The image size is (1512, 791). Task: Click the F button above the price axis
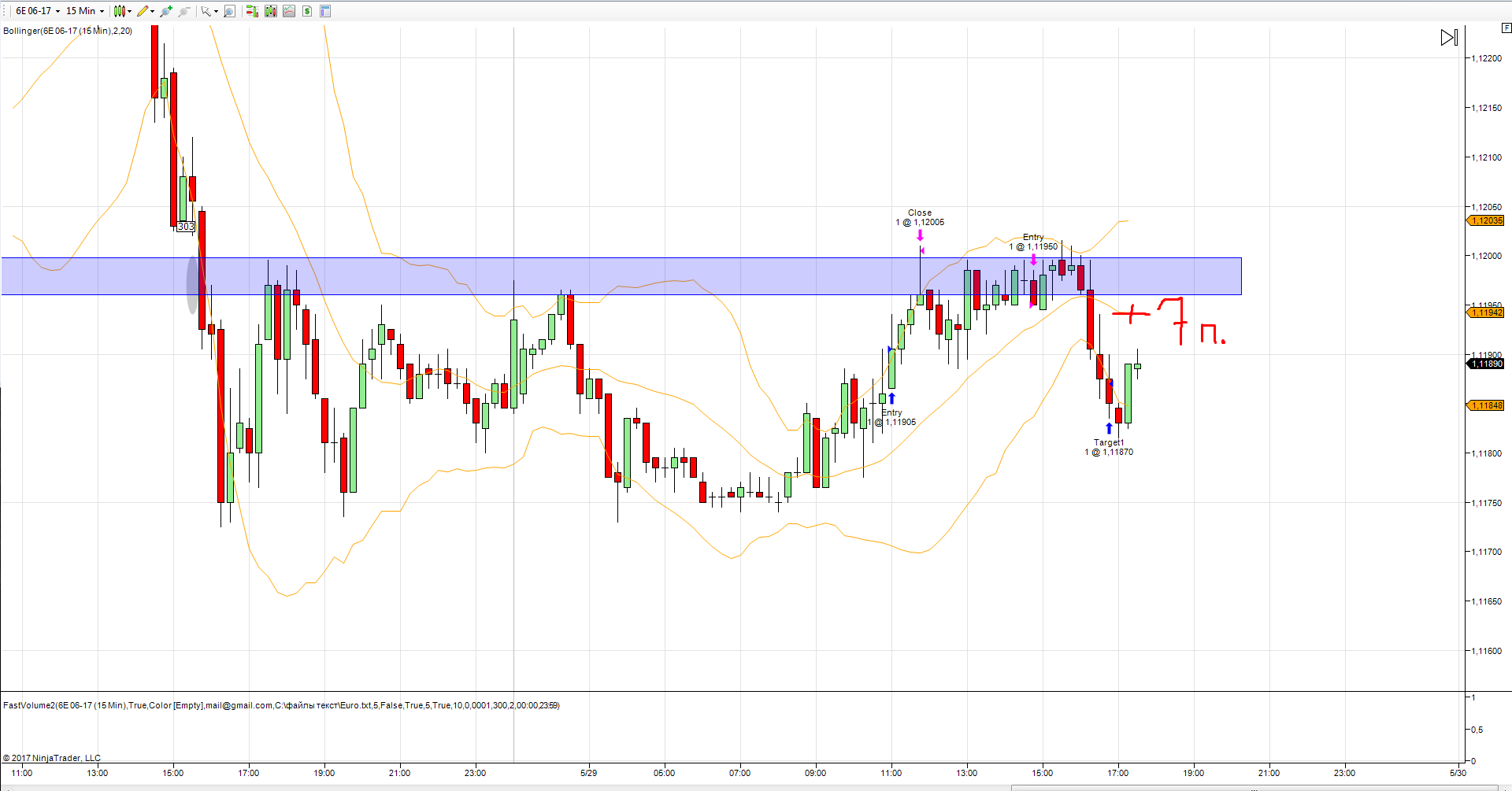tap(1506, 28)
